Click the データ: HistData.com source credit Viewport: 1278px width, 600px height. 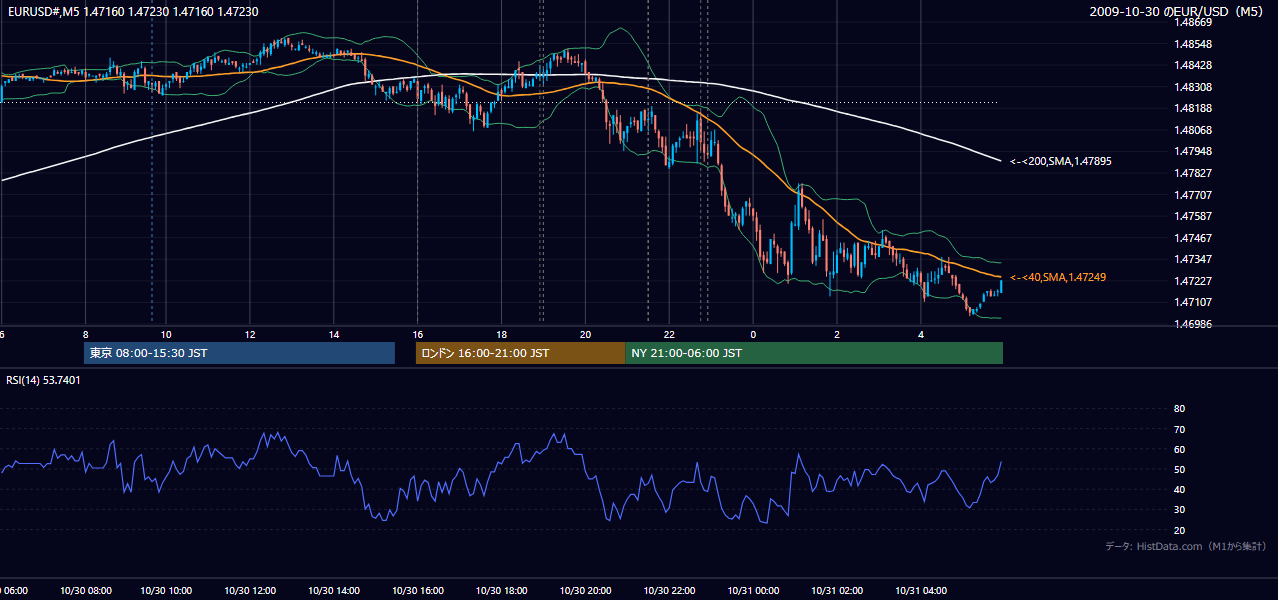(x=1186, y=546)
